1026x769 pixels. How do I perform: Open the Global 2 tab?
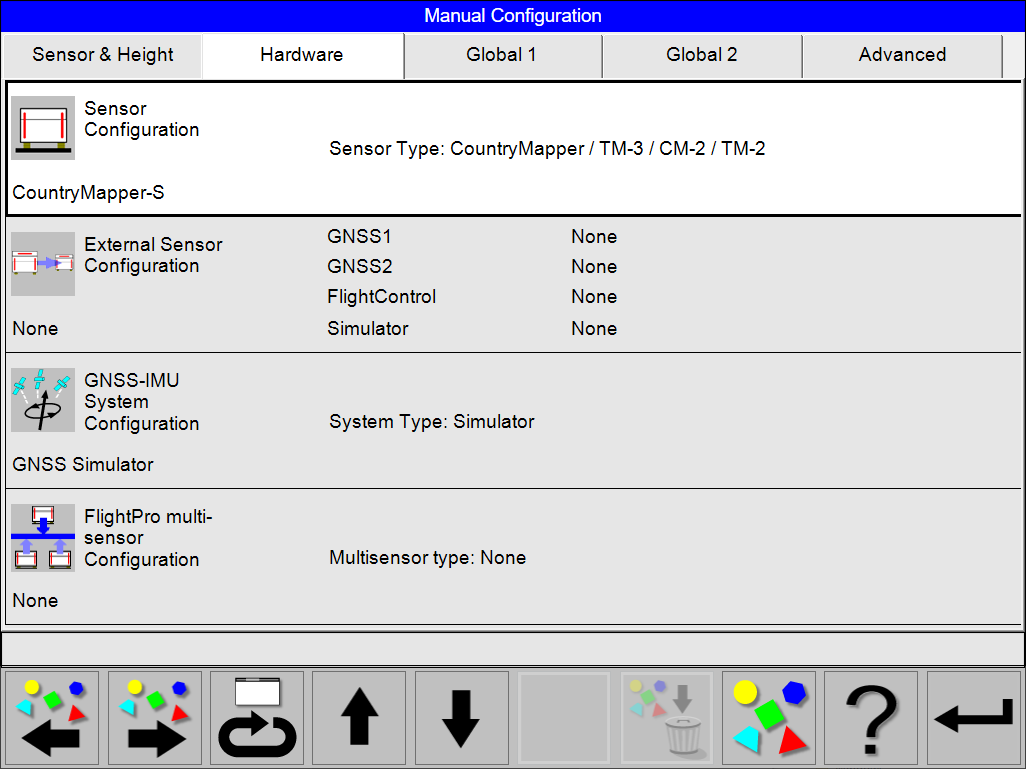[x=702, y=55]
